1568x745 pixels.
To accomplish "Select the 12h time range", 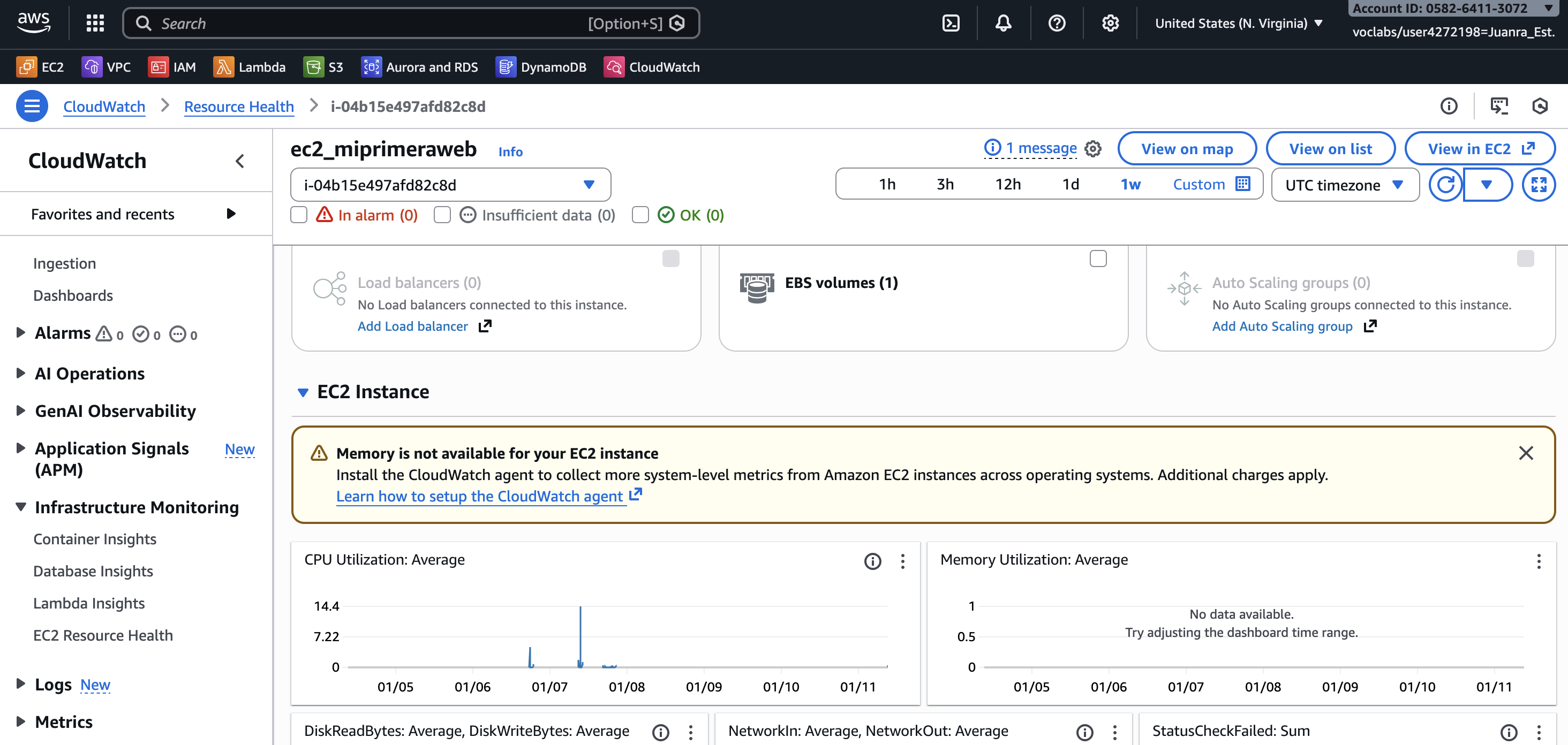I will tap(1007, 184).
